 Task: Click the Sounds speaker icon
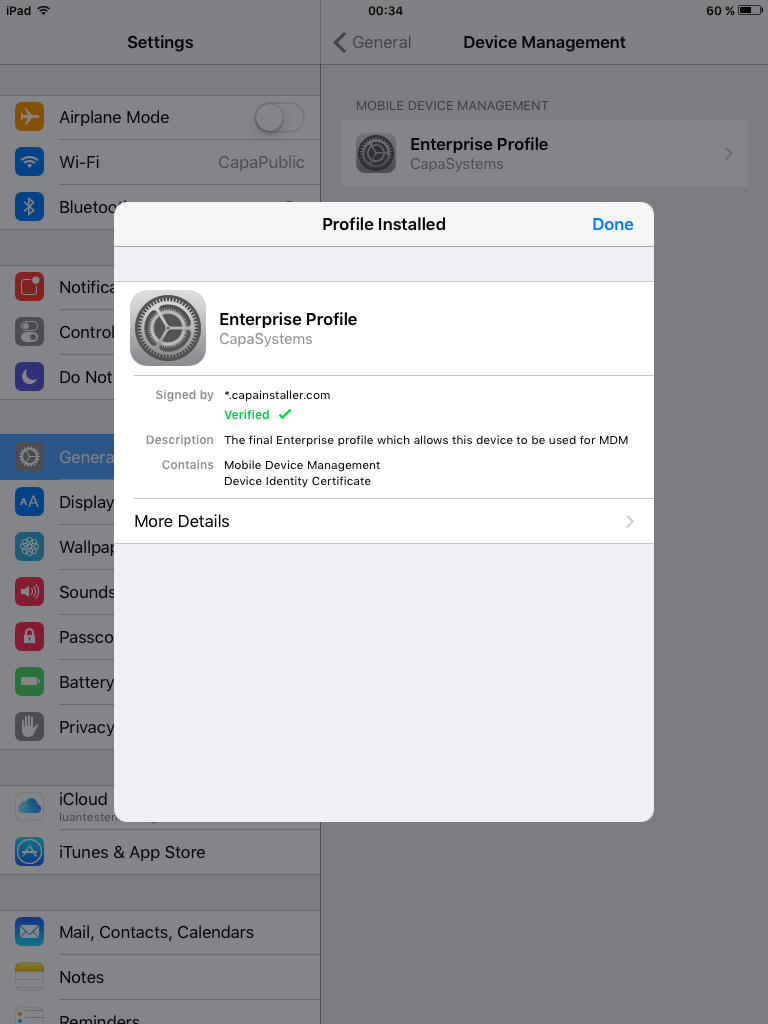click(29, 592)
